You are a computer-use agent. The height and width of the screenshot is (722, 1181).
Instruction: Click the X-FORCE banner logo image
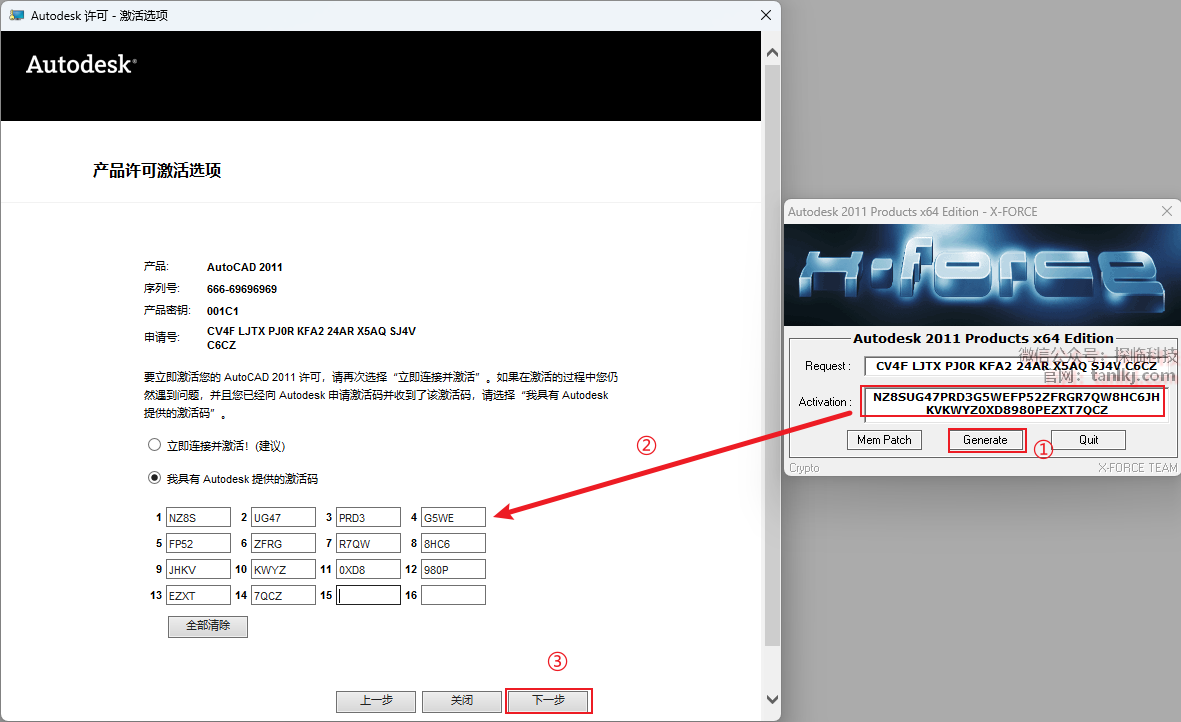pyautogui.click(x=982, y=275)
